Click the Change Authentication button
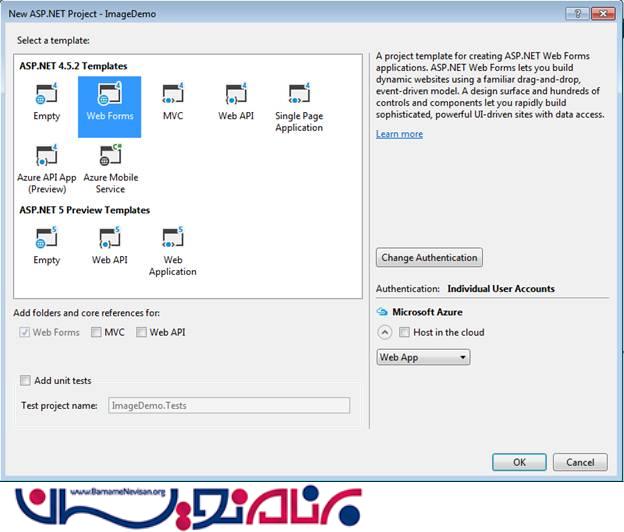Image resolution: width=624 pixels, height=532 pixels. pyautogui.click(x=430, y=258)
